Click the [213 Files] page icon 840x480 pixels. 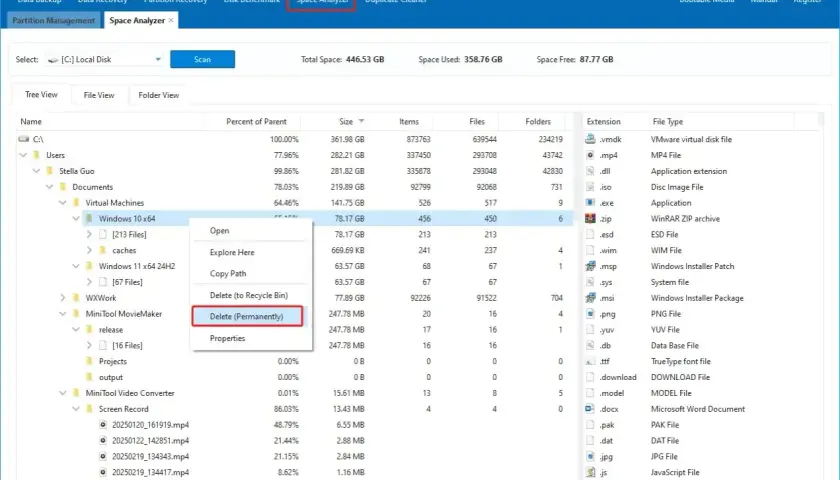click(103, 234)
